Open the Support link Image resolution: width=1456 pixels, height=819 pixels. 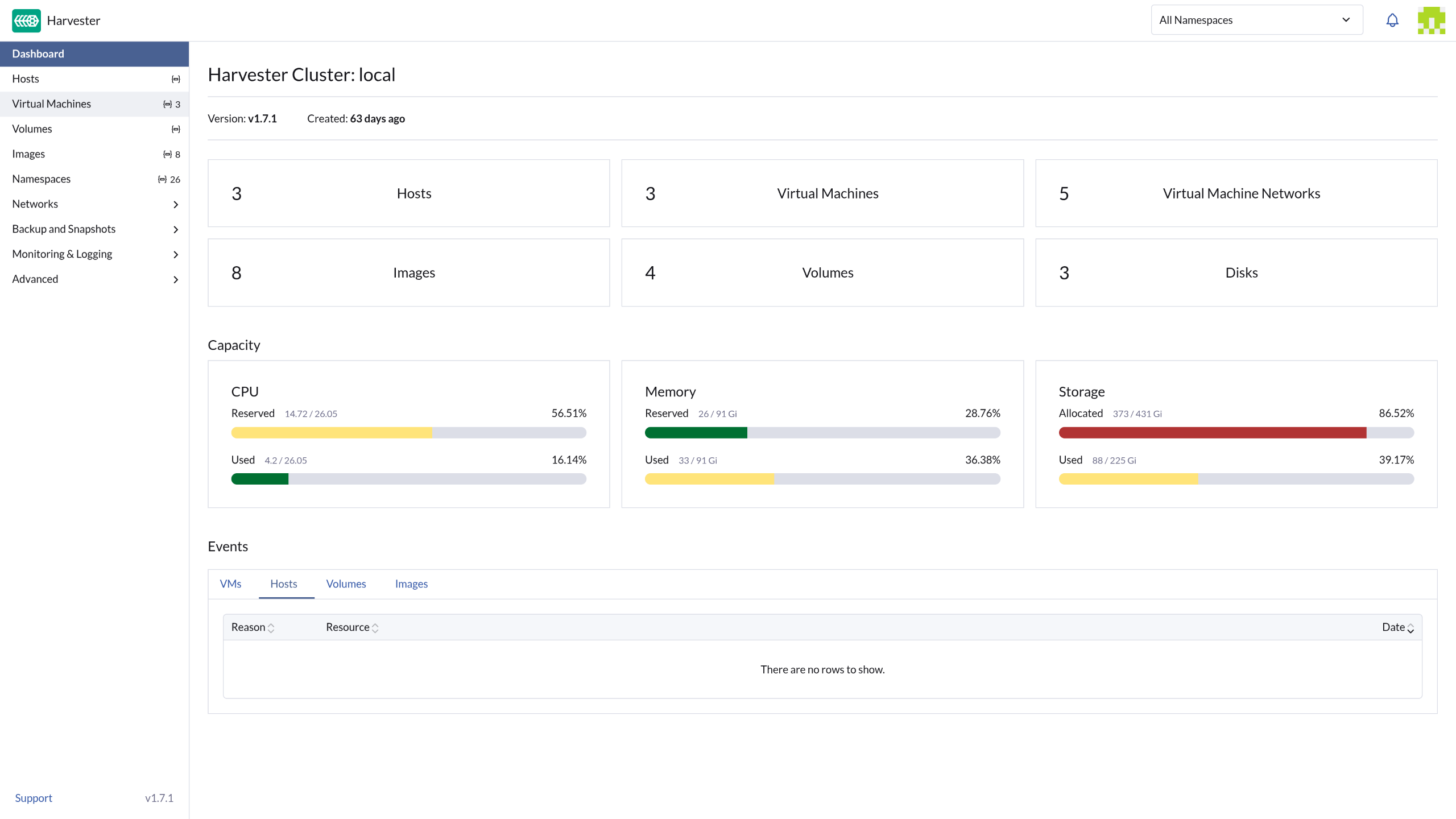pos(33,798)
